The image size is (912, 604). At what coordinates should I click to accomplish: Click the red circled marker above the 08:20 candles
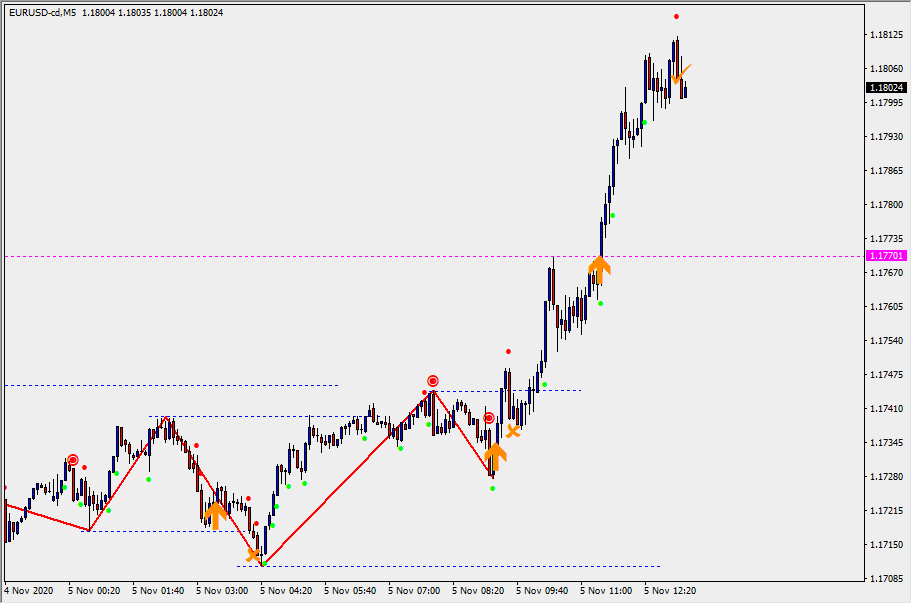pos(488,418)
